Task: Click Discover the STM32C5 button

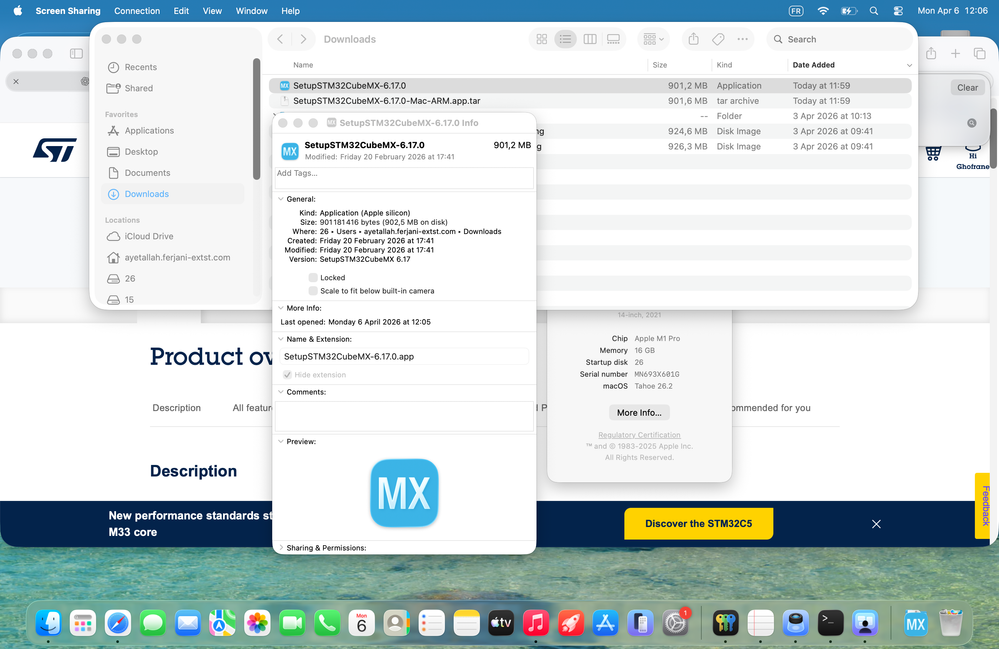Action: click(698, 524)
